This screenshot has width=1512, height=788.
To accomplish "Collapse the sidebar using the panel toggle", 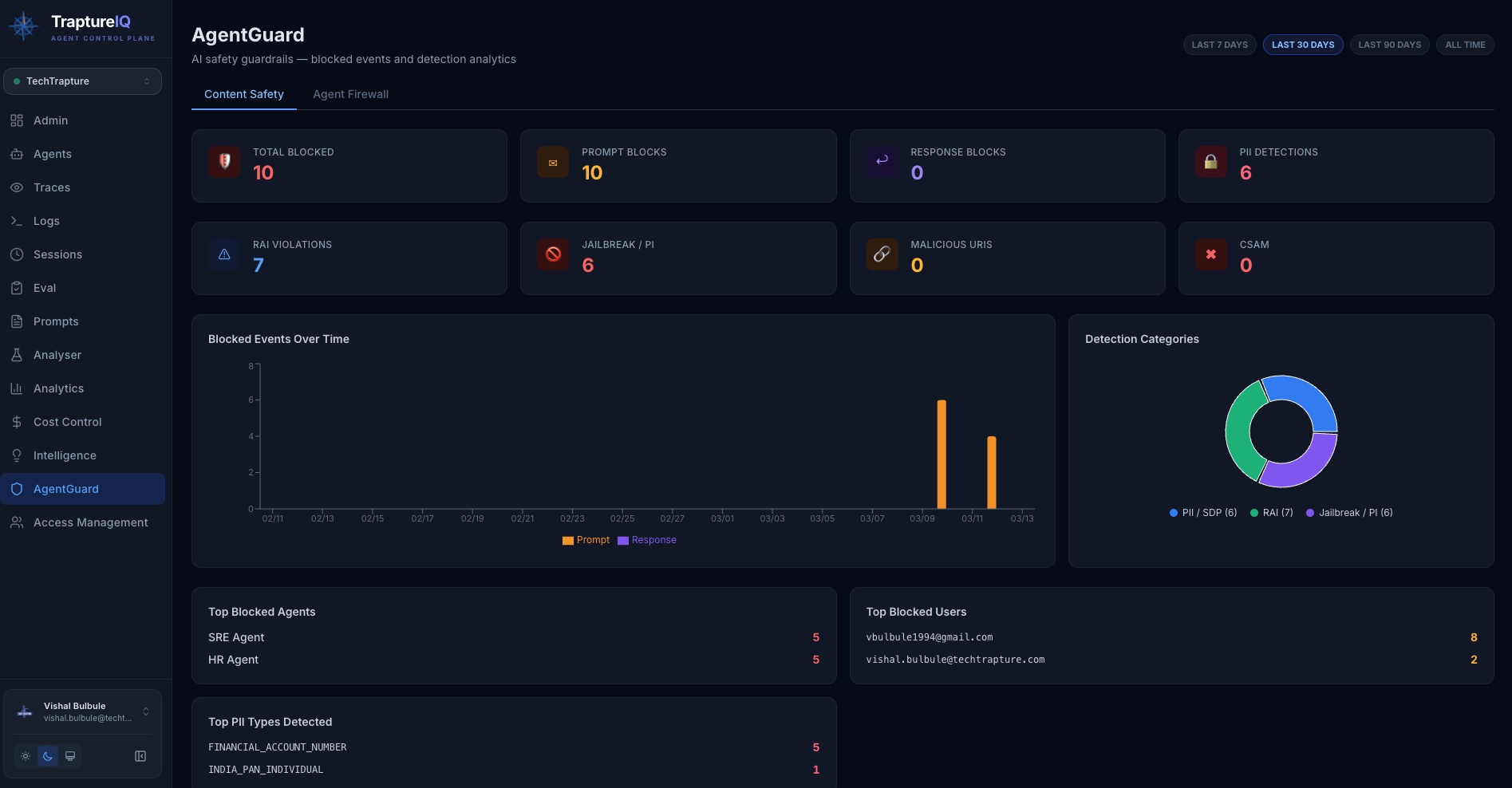I will click(140, 755).
